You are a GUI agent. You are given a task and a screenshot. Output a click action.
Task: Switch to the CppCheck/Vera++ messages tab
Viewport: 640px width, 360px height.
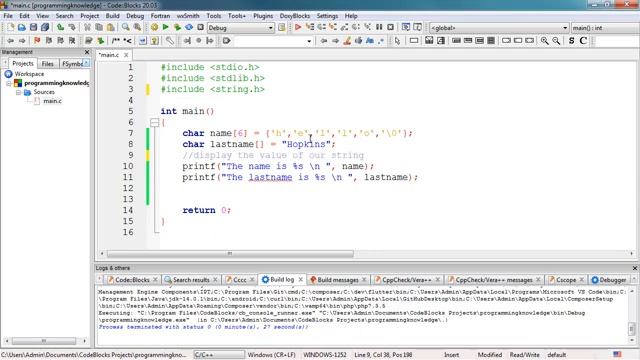pos(494,280)
